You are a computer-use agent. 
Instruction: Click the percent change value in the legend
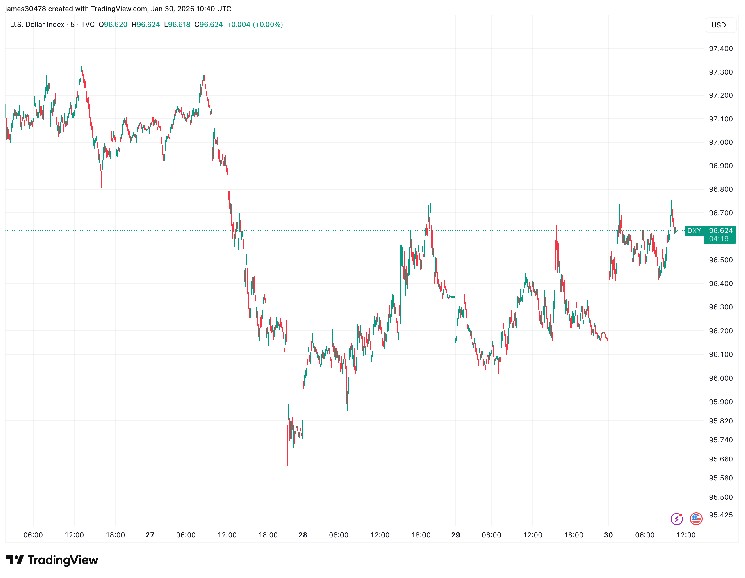coord(265,23)
